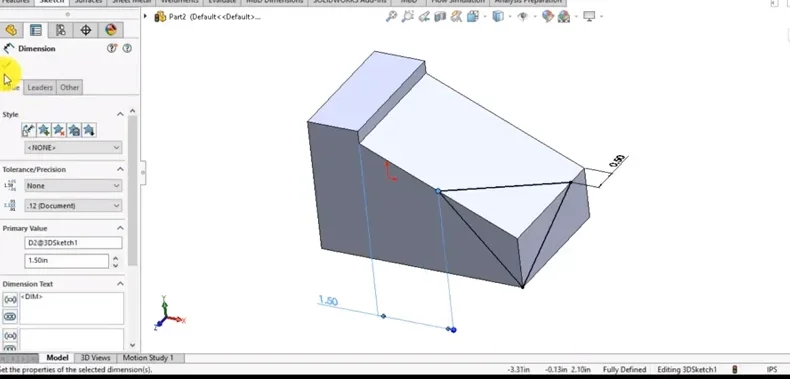The width and height of the screenshot is (790, 379).
Task: Increase primary value with up spinner arrow
Action: tap(115, 258)
